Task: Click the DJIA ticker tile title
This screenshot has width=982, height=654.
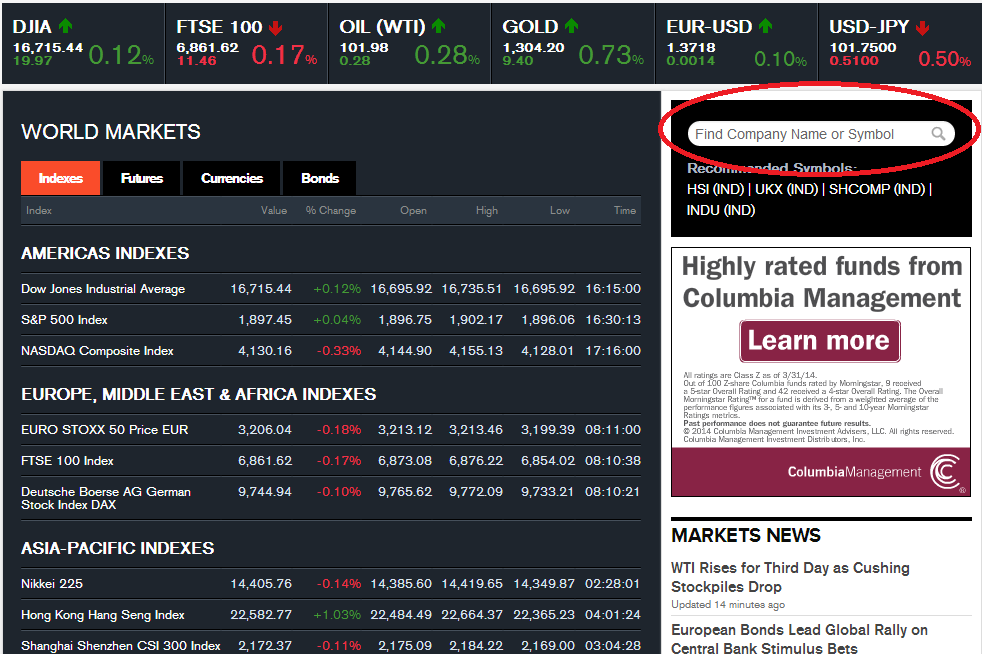Action: (x=32, y=26)
